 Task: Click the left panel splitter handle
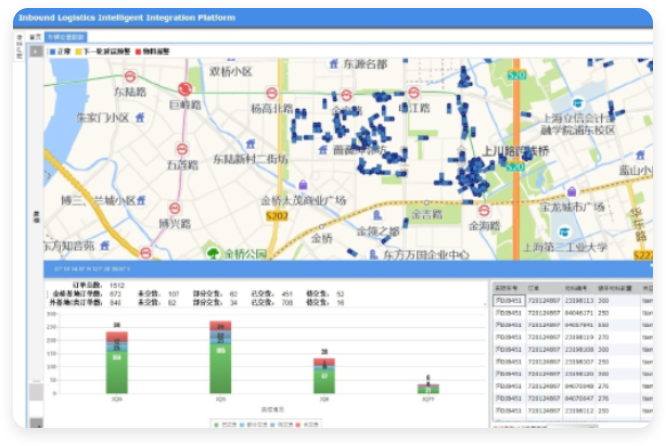coord(36,215)
